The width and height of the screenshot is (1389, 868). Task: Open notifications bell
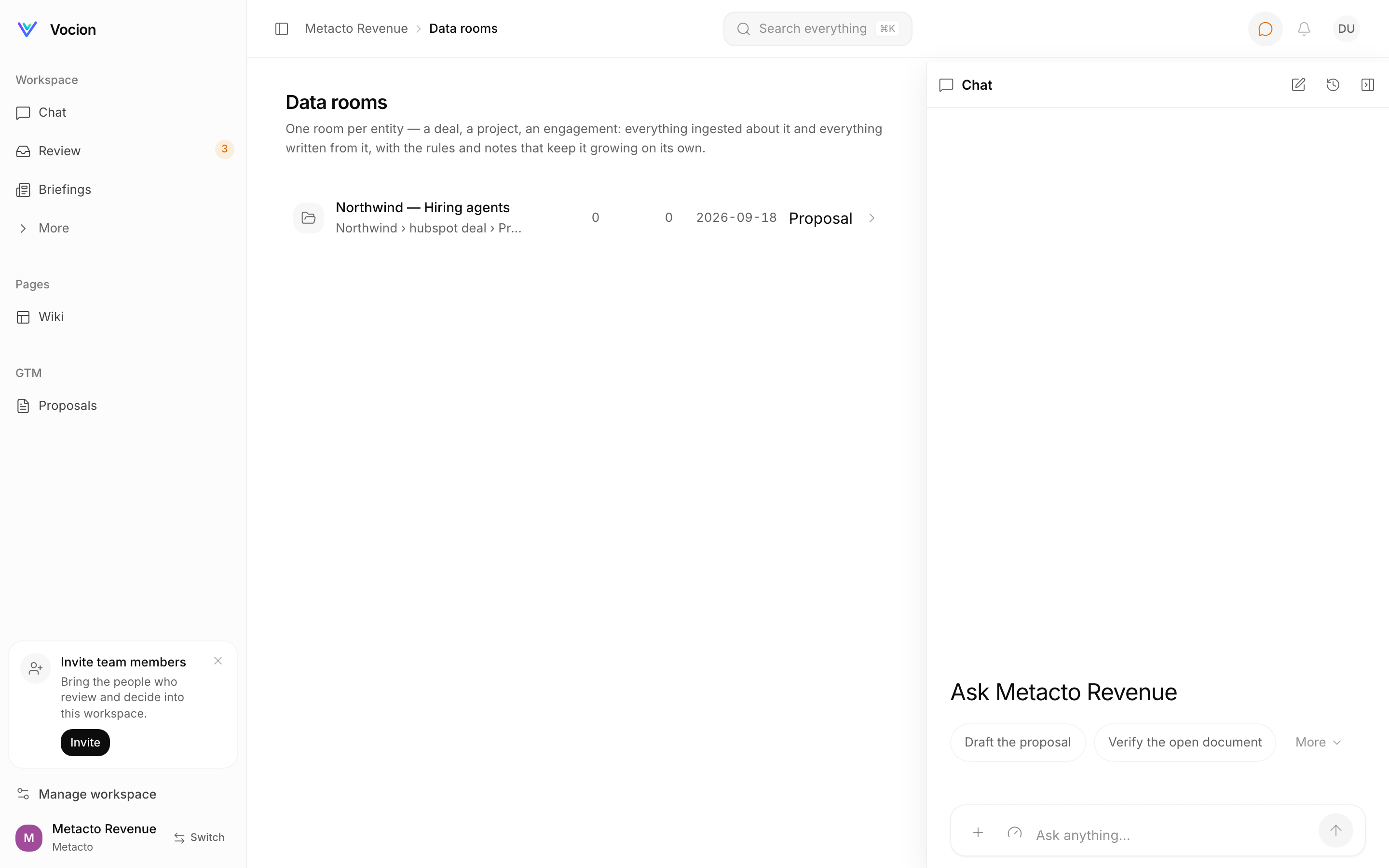click(x=1304, y=29)
